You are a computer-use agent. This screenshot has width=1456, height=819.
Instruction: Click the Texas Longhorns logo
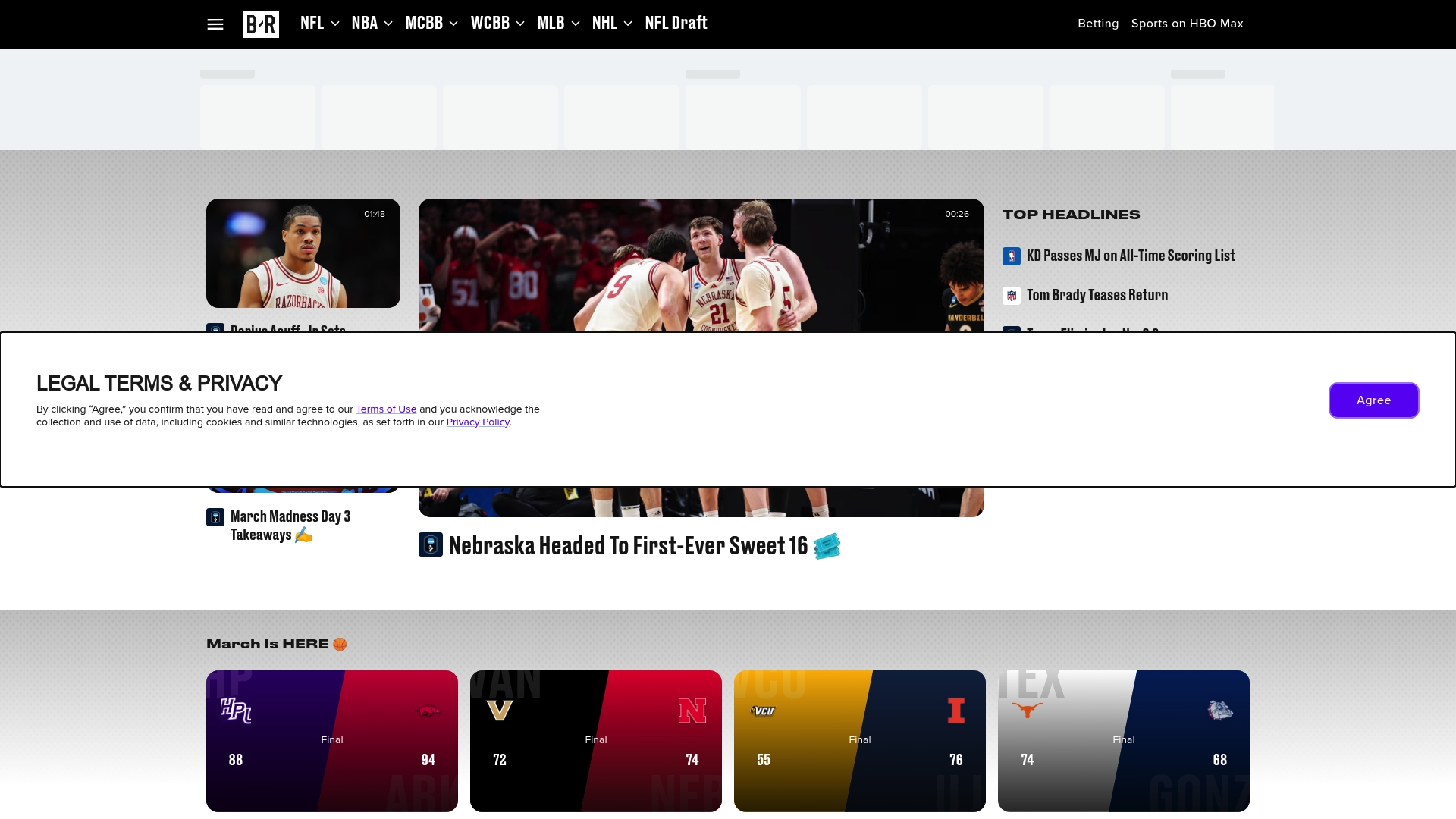click(1027, 711)
